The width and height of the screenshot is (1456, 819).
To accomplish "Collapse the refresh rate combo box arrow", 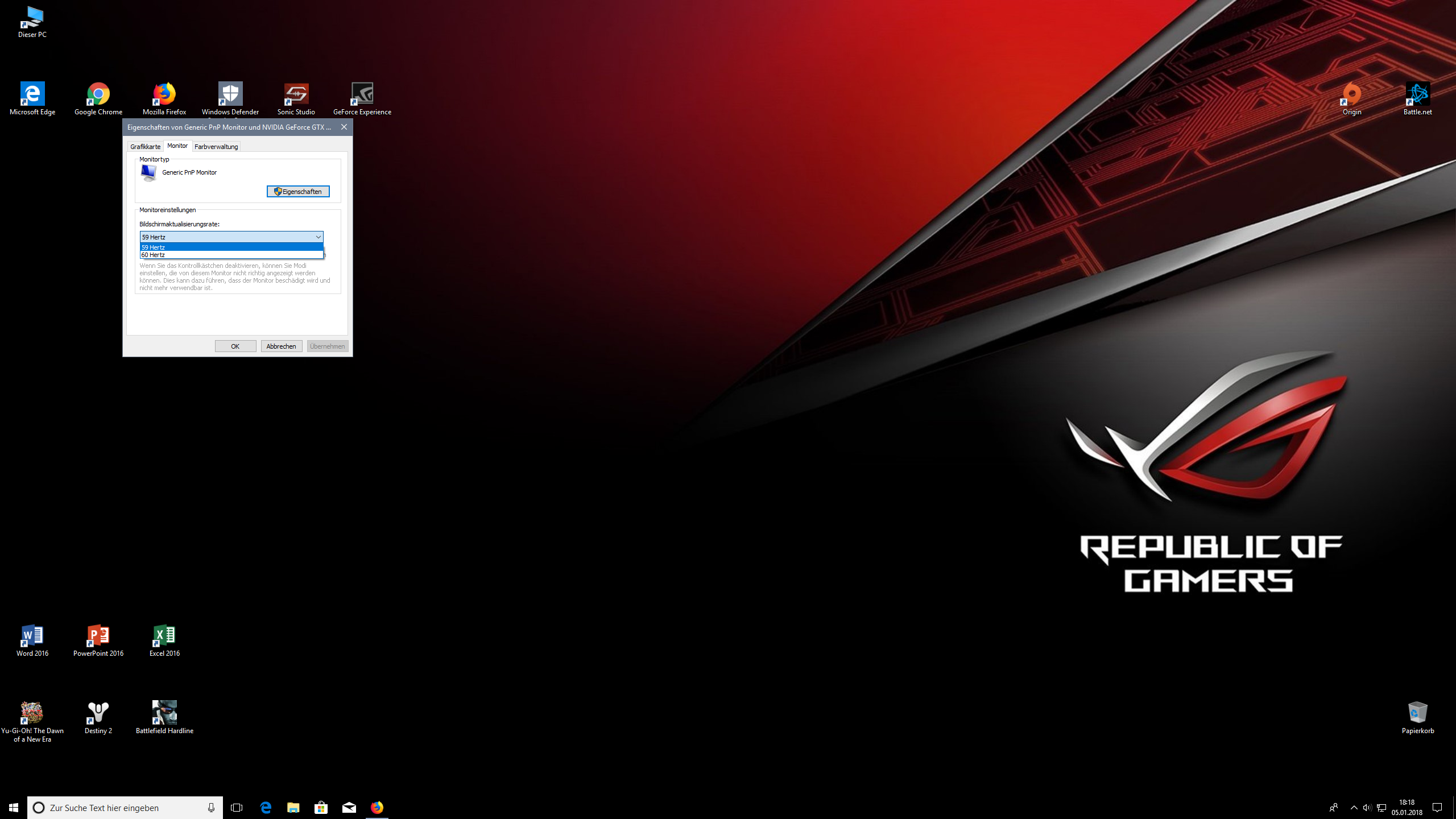I will click(318, 237).
